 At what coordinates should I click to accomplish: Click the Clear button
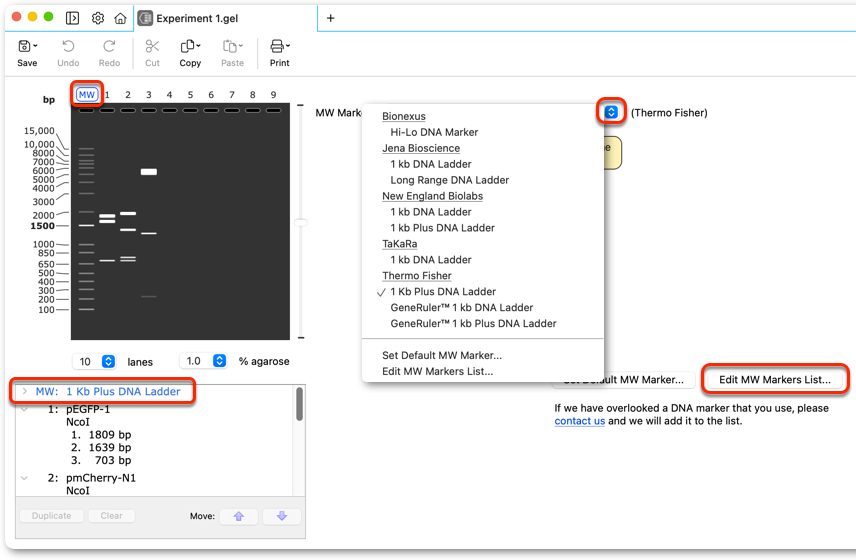tap(111, 516)
